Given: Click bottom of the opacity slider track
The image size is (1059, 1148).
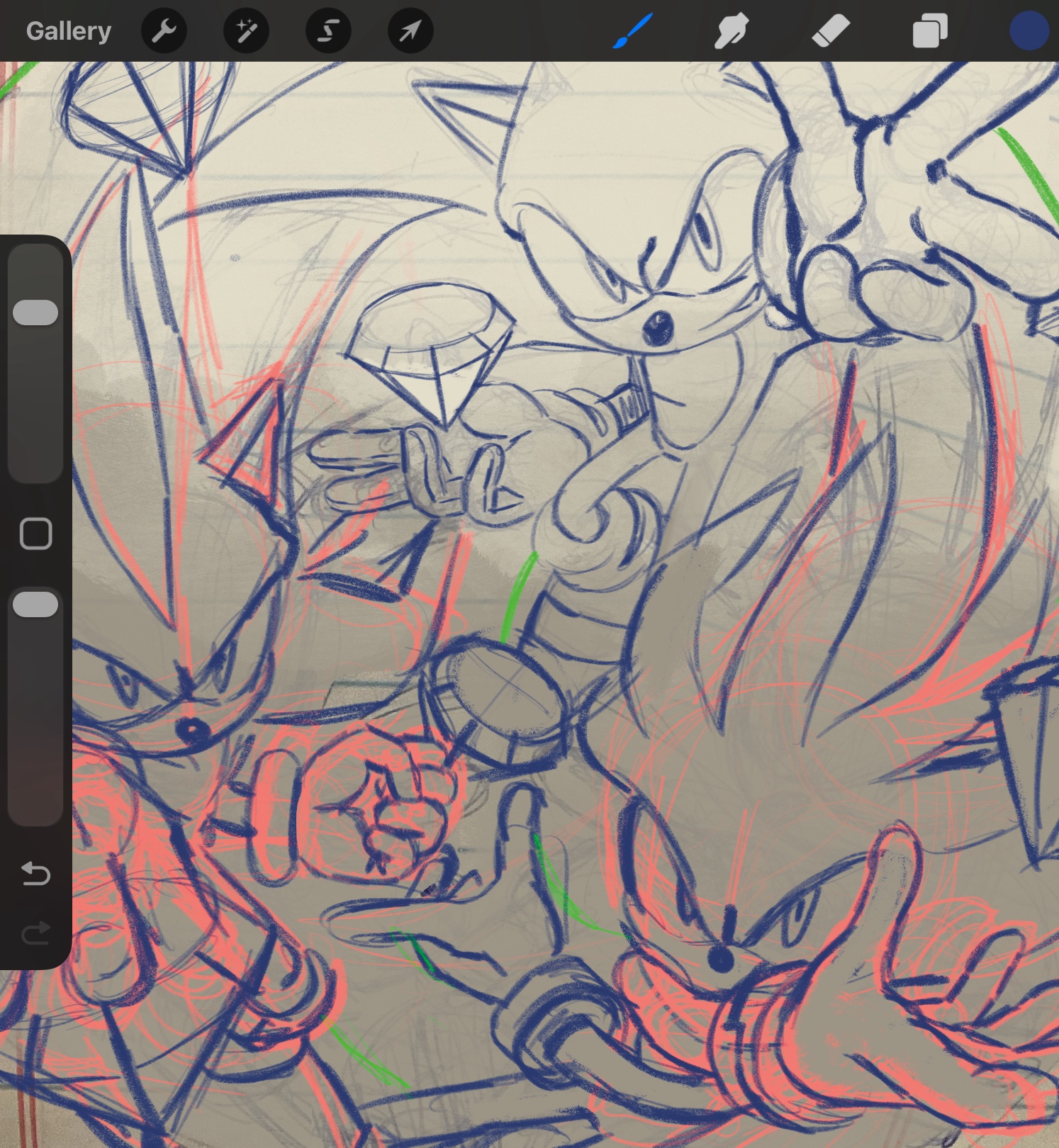Looking at the screenshot, I should [x=35, y=808].
